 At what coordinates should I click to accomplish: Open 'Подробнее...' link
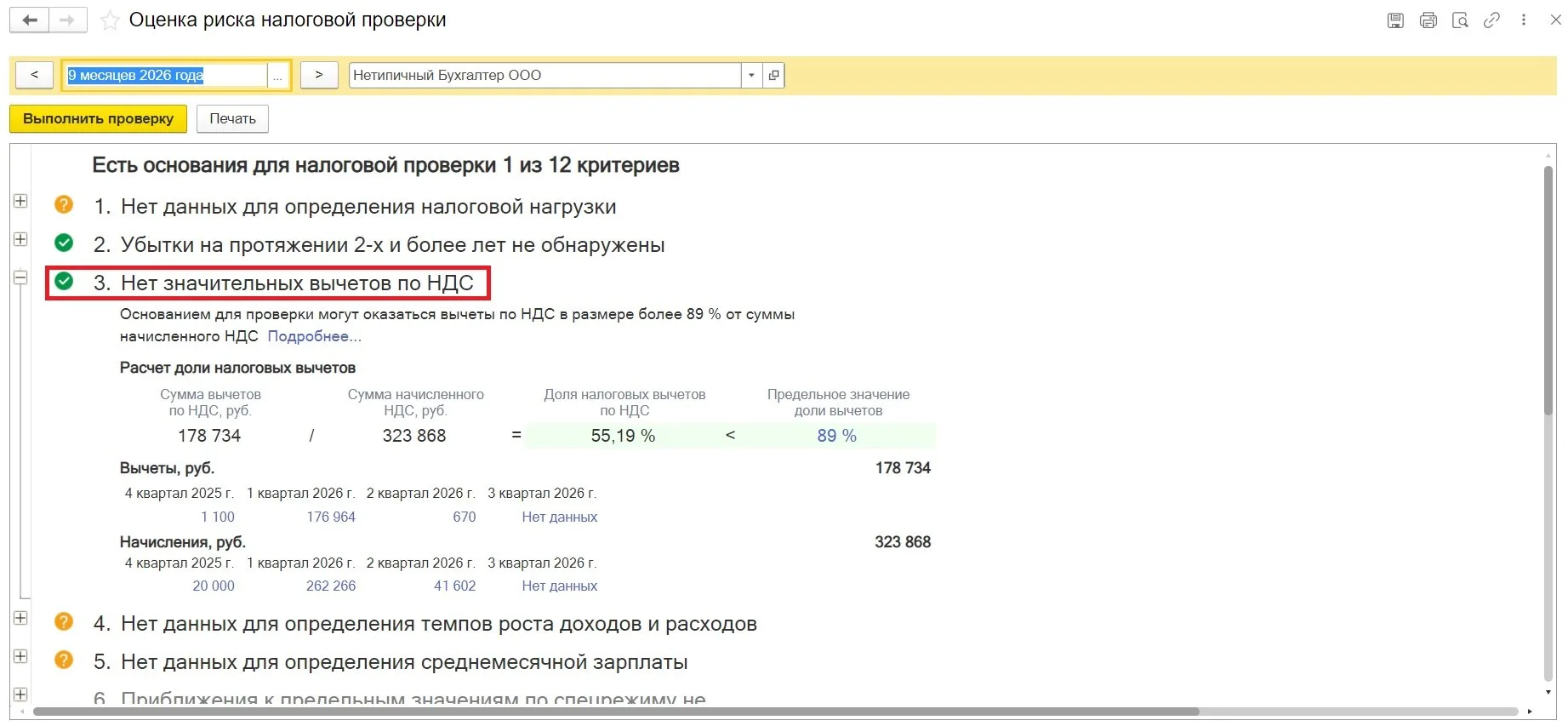pos(314,336)
